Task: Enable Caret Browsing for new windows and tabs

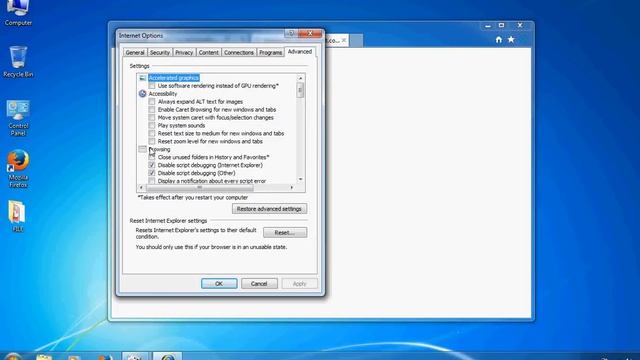Action: point(152,109)
